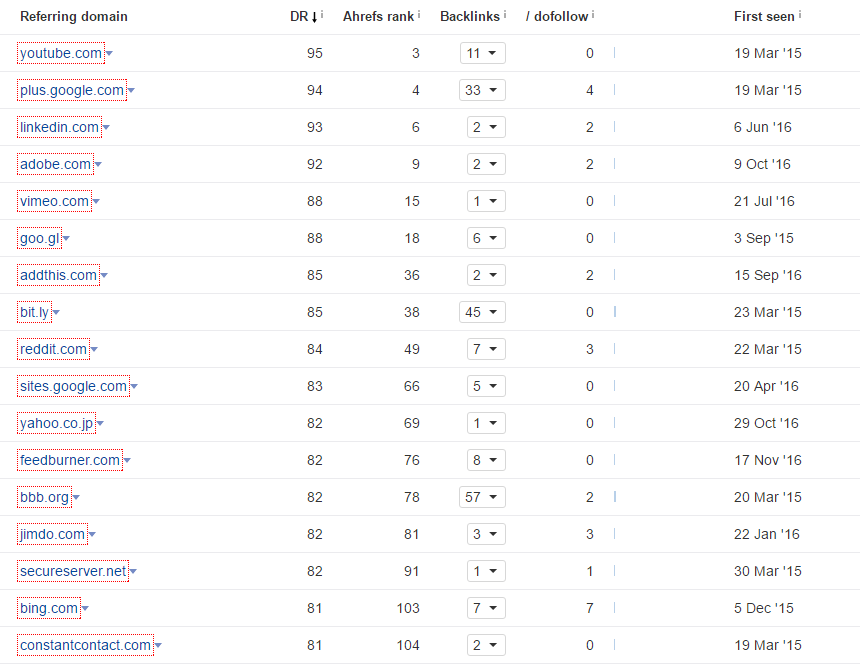Open linkedin.com domain link
This screenshot has width=860, height=669.
[x=59, y=127]
